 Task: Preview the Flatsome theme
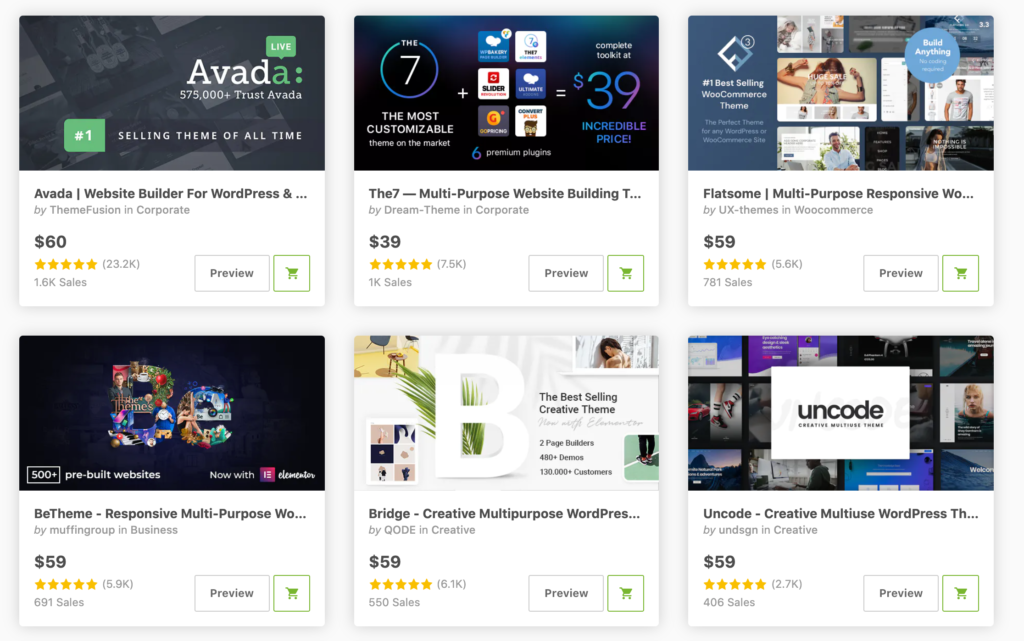pos(901,273)
